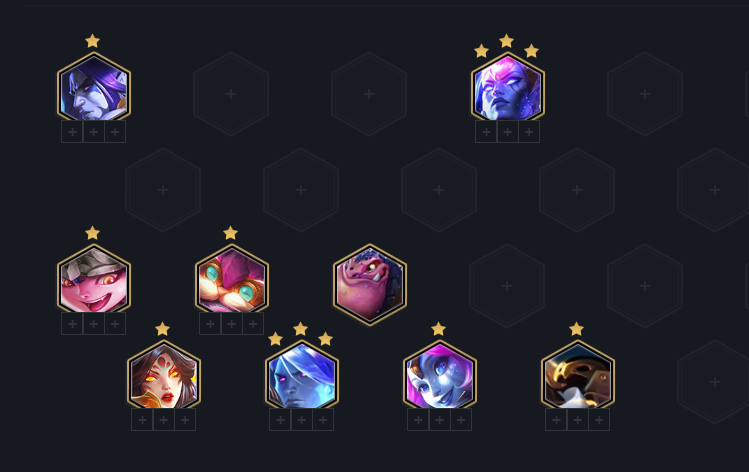Select the purple-haired male champion hexagon
Image resolution: width=749 pixels, height=472 pixels.
coord(94,88)
